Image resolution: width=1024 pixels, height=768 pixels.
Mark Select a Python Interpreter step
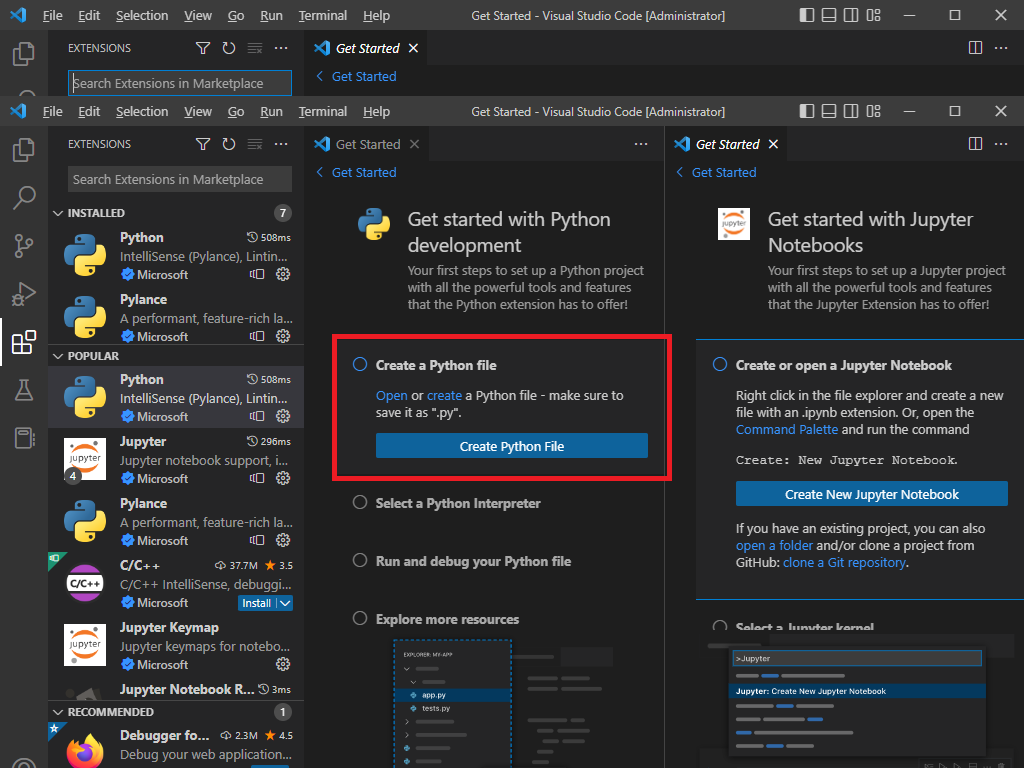(x=360, y=502)
